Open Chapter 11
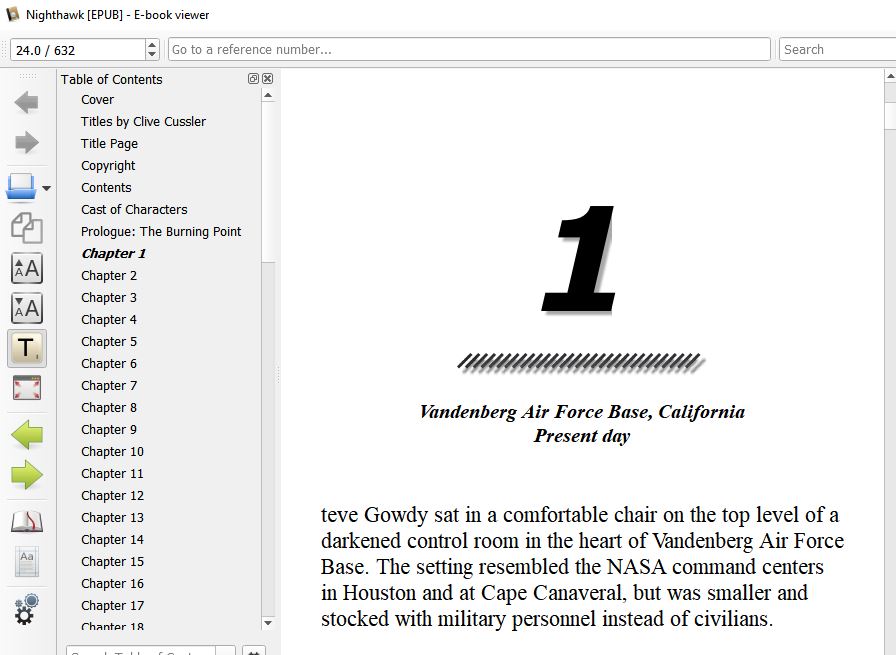The image size is (896, 655). tap(112, 473)
